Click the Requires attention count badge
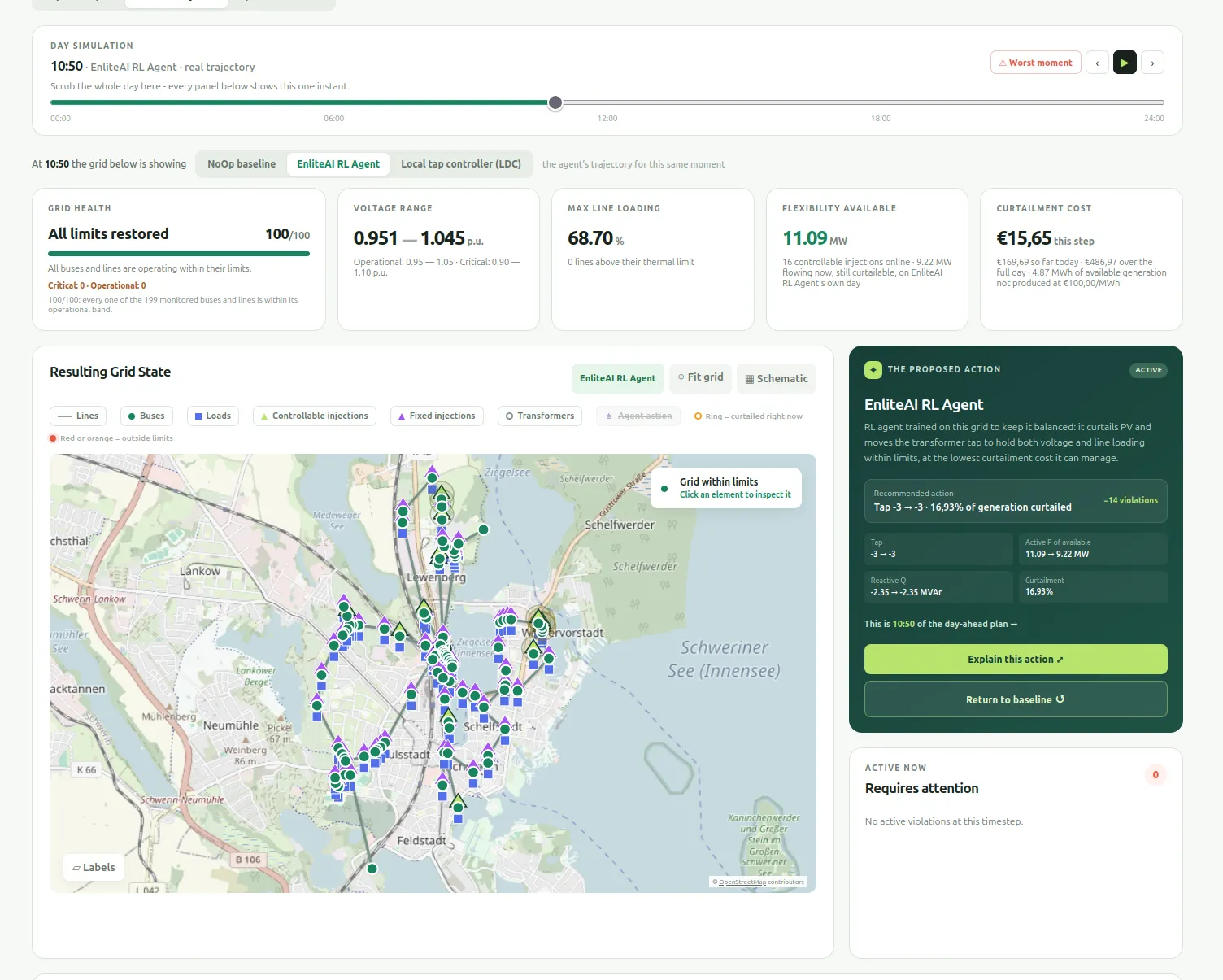The height and width of the screenshot is (980, 1223). click(1156, 775)
